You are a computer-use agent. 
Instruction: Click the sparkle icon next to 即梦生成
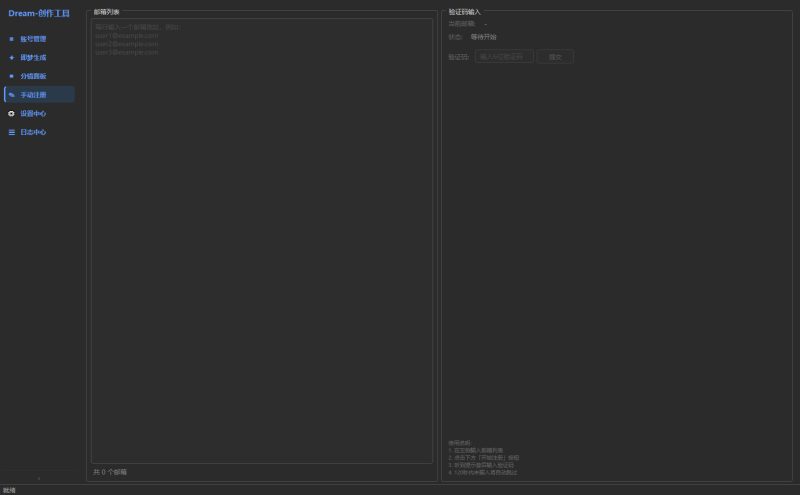[11, 58]
